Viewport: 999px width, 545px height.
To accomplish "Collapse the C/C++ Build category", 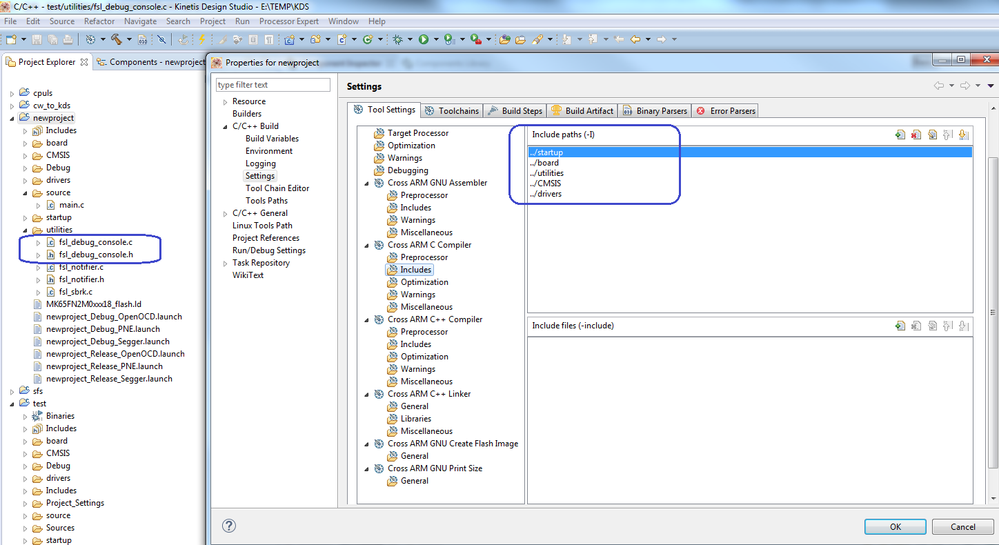I will click(x=225, y=127).
